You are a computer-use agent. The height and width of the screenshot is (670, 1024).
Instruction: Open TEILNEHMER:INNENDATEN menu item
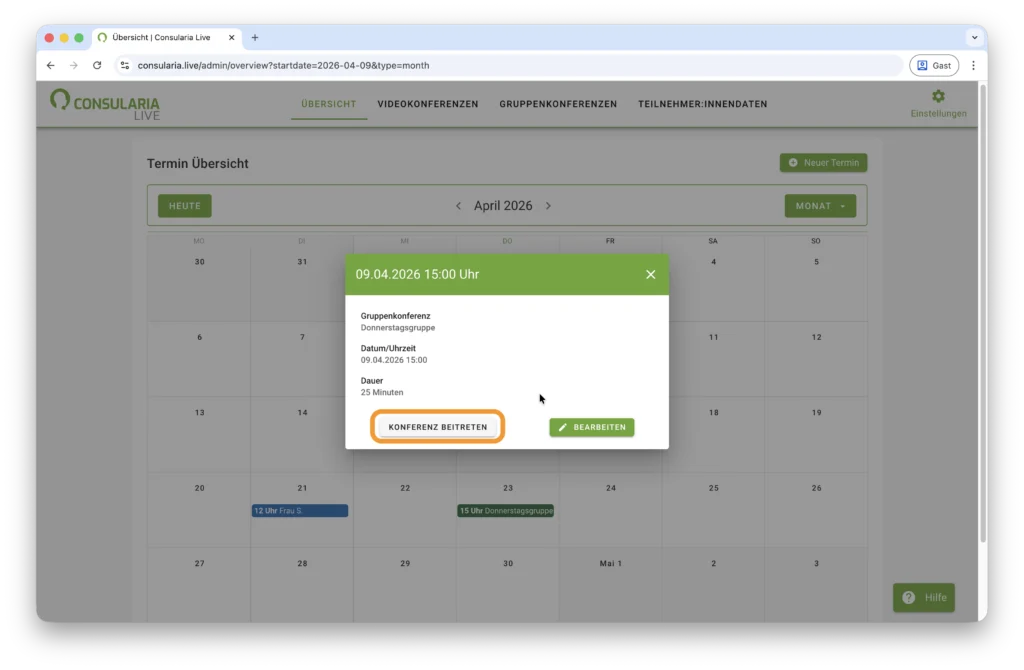[x=702, y=104]
